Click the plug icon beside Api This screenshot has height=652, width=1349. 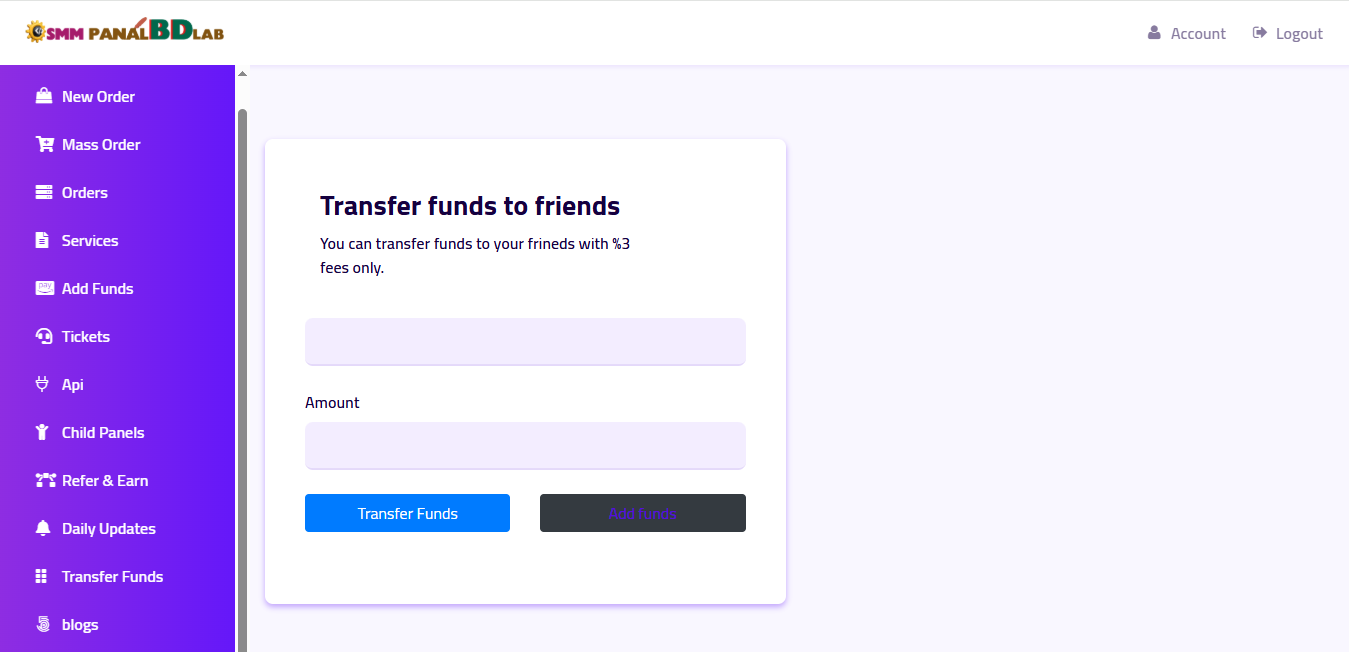(42, 384)
